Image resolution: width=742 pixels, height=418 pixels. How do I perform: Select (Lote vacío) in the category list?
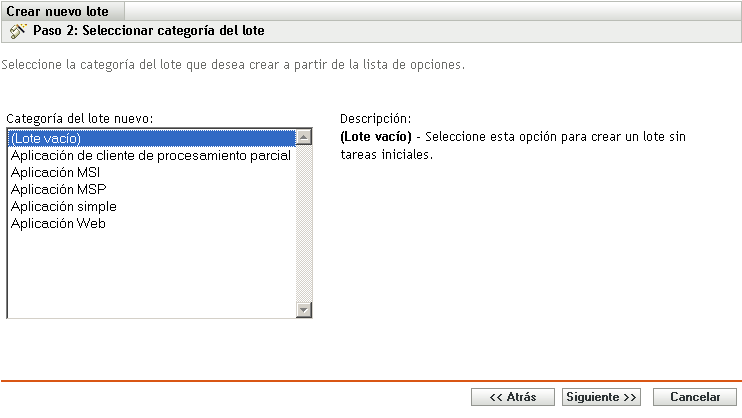pyautogui.click(x=46, y=138)
